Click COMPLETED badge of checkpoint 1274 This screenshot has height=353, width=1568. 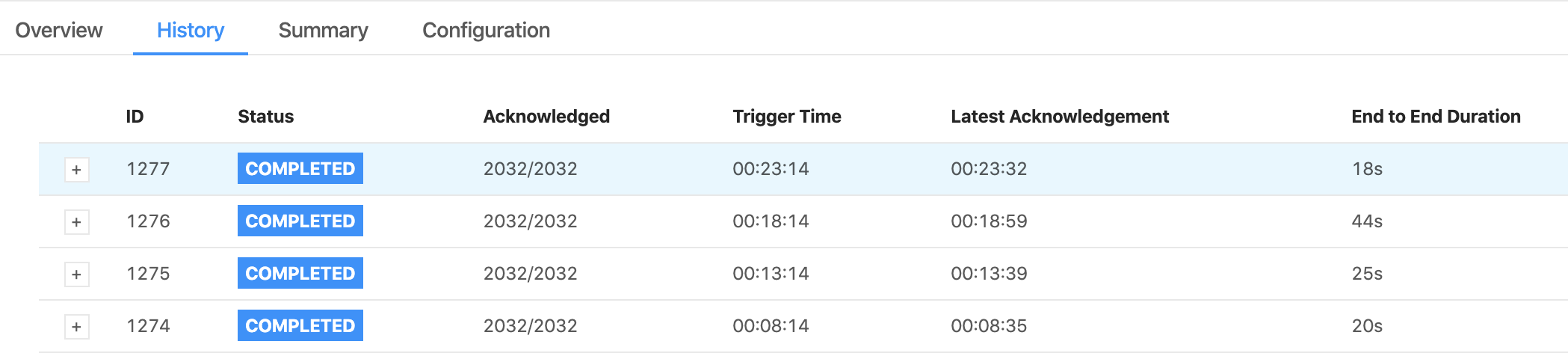click(x=300, y=325)
